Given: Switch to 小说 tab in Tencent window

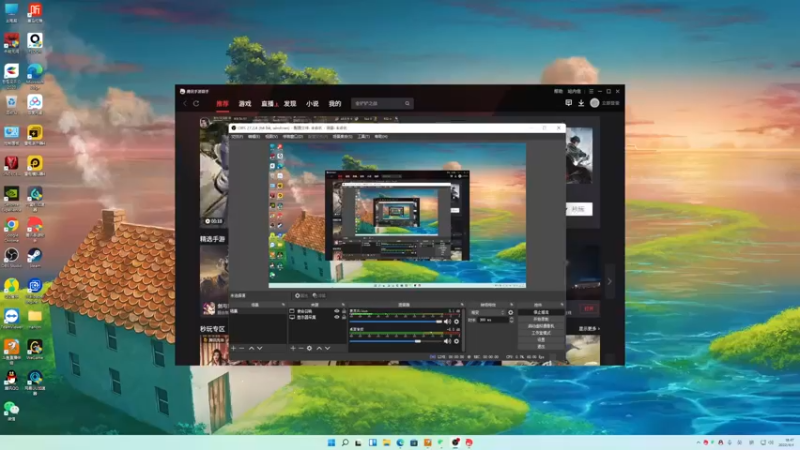Looking at the screenshot, I should [312, 104].
